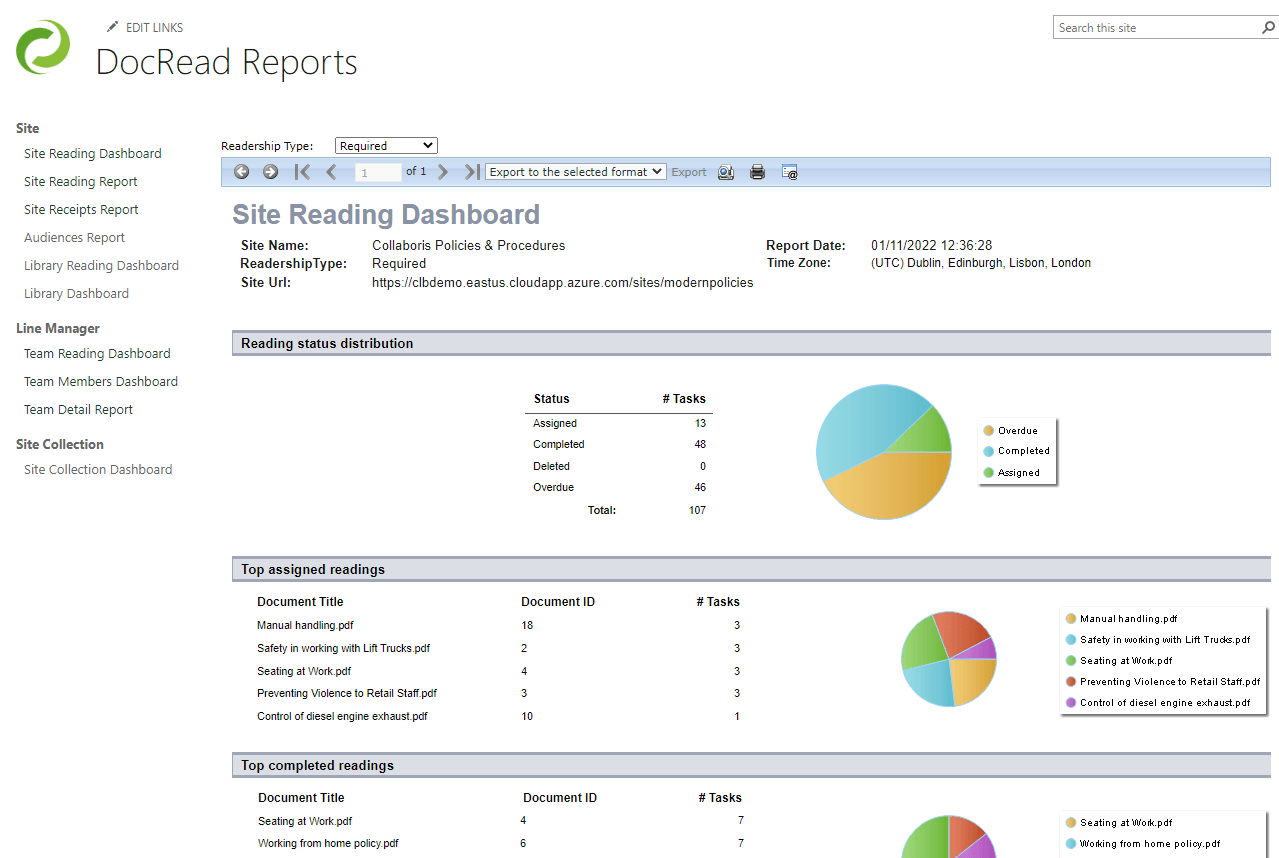Open the Readership Type dropdown
Screen dimensions: 1279x858
click(x=386, y=146)
